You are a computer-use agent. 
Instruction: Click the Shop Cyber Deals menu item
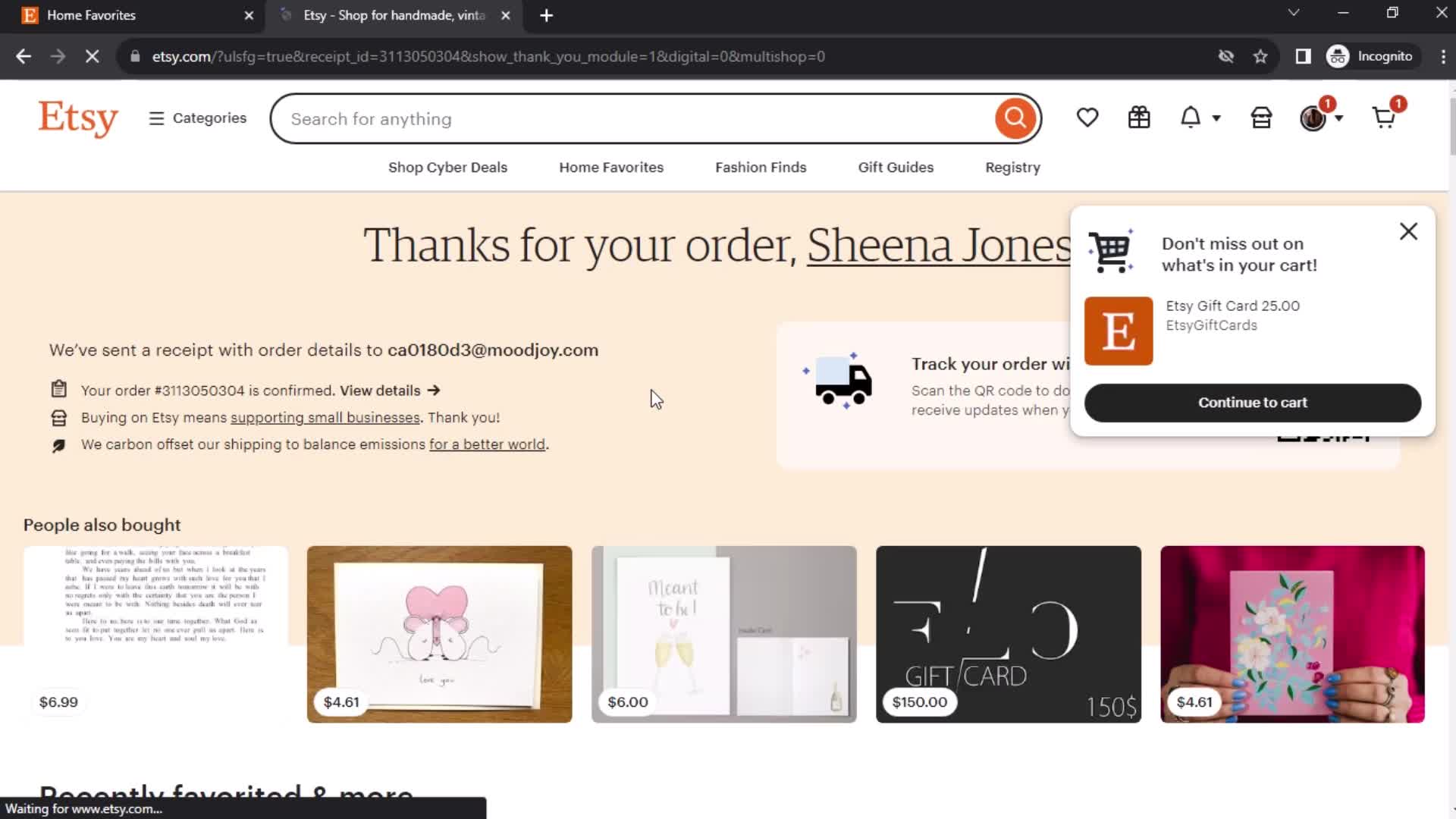pyautogui.click(x=447, y=167)
